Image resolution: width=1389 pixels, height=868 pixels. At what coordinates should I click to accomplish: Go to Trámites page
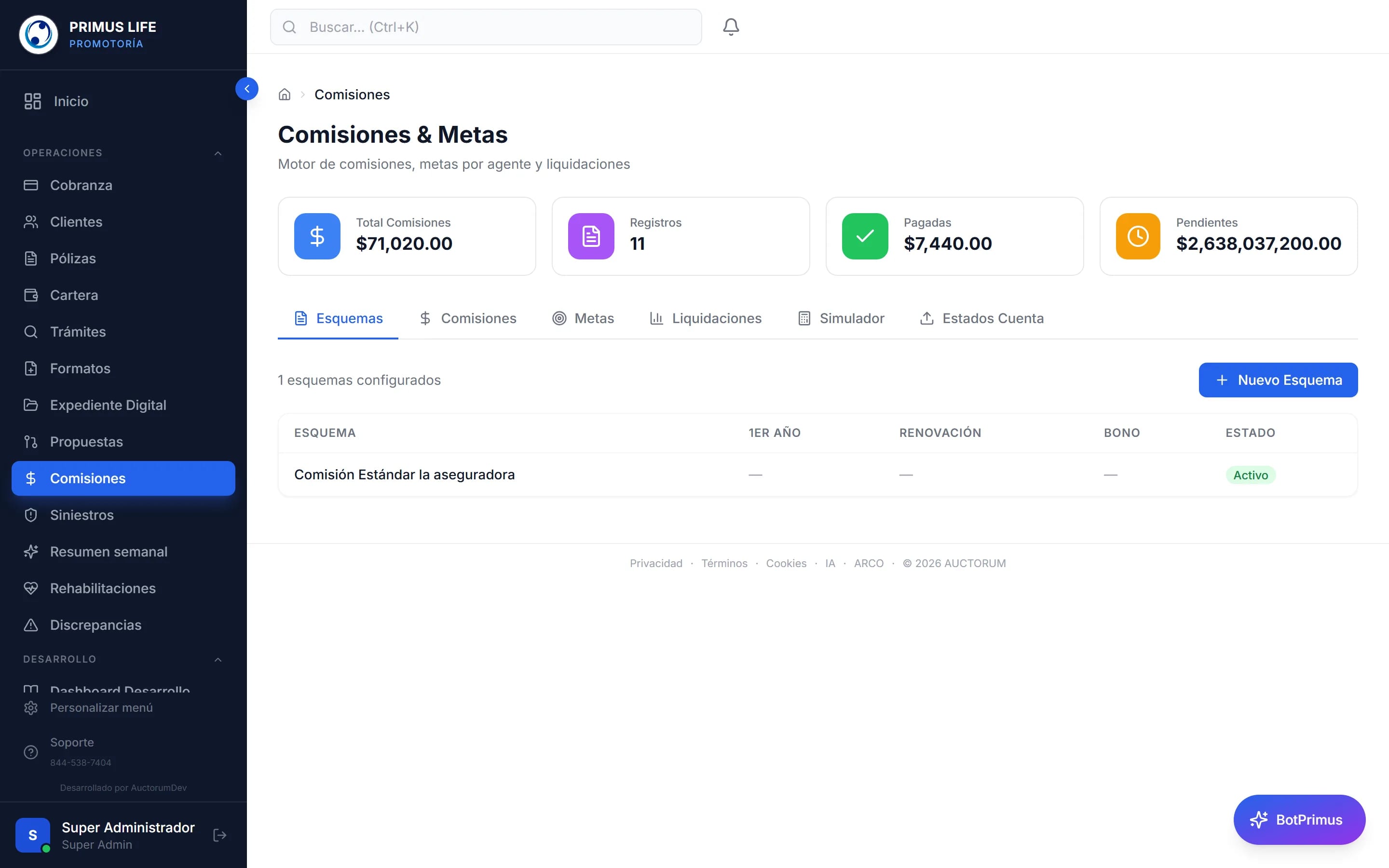click(123, 332)
